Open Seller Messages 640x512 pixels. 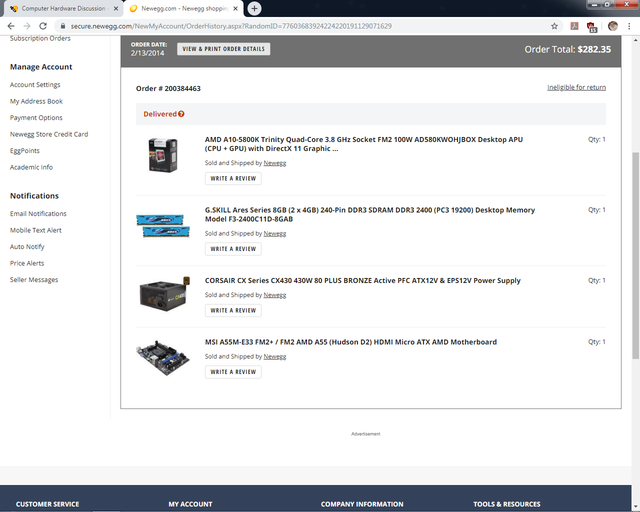pos(34,280)
